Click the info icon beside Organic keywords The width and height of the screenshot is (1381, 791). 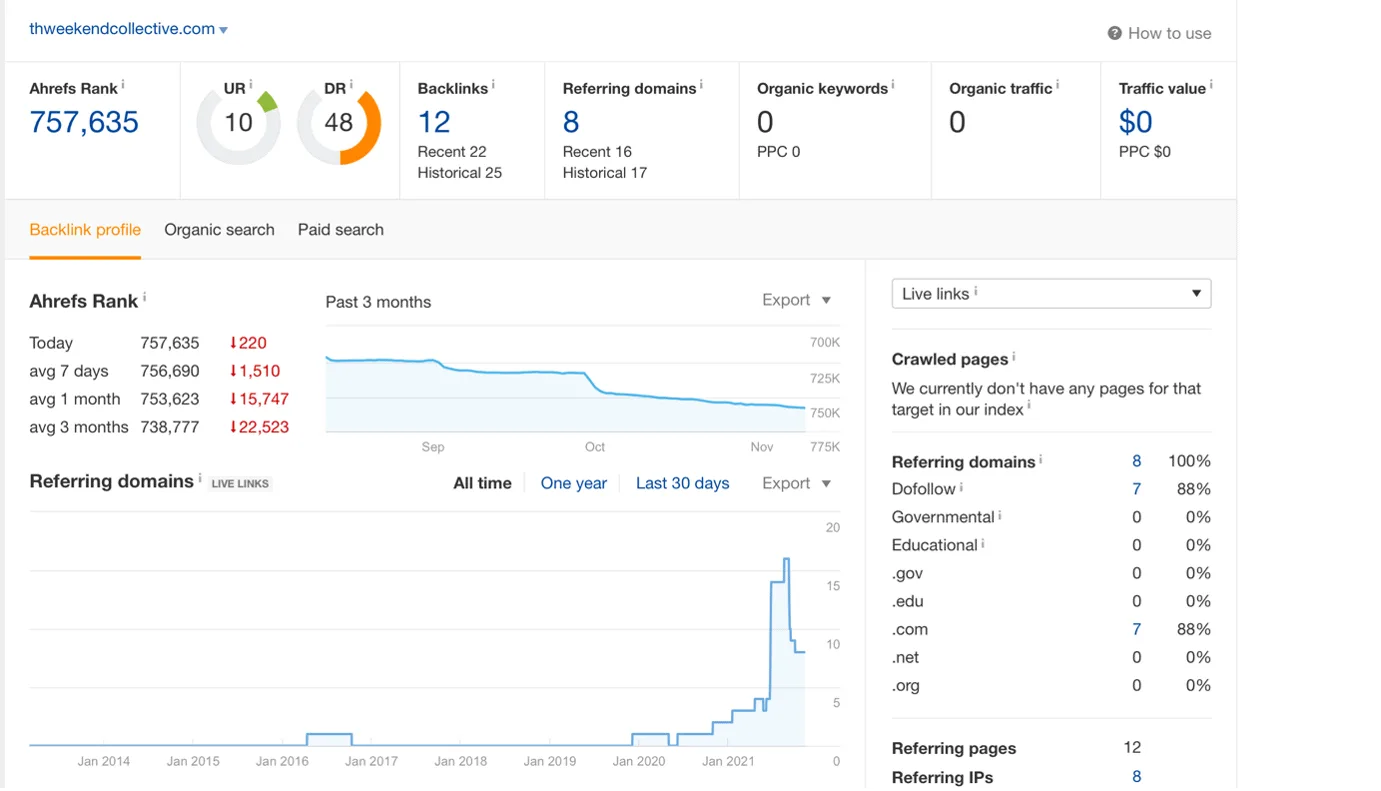point(893,84)
